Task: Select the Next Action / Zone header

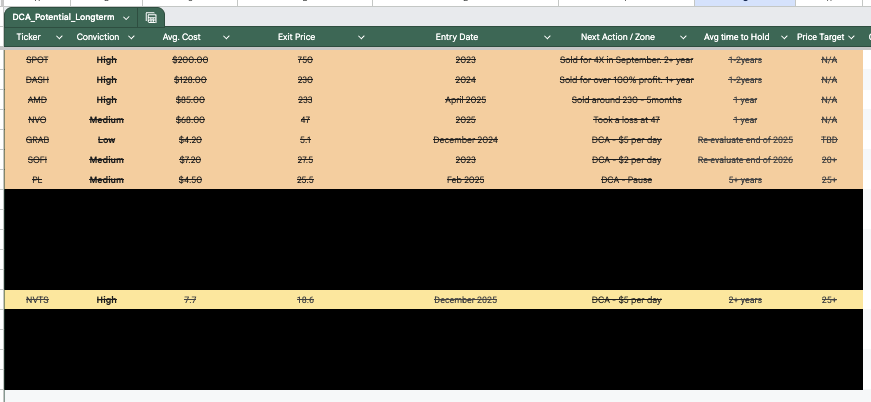Action: [618, 37]
